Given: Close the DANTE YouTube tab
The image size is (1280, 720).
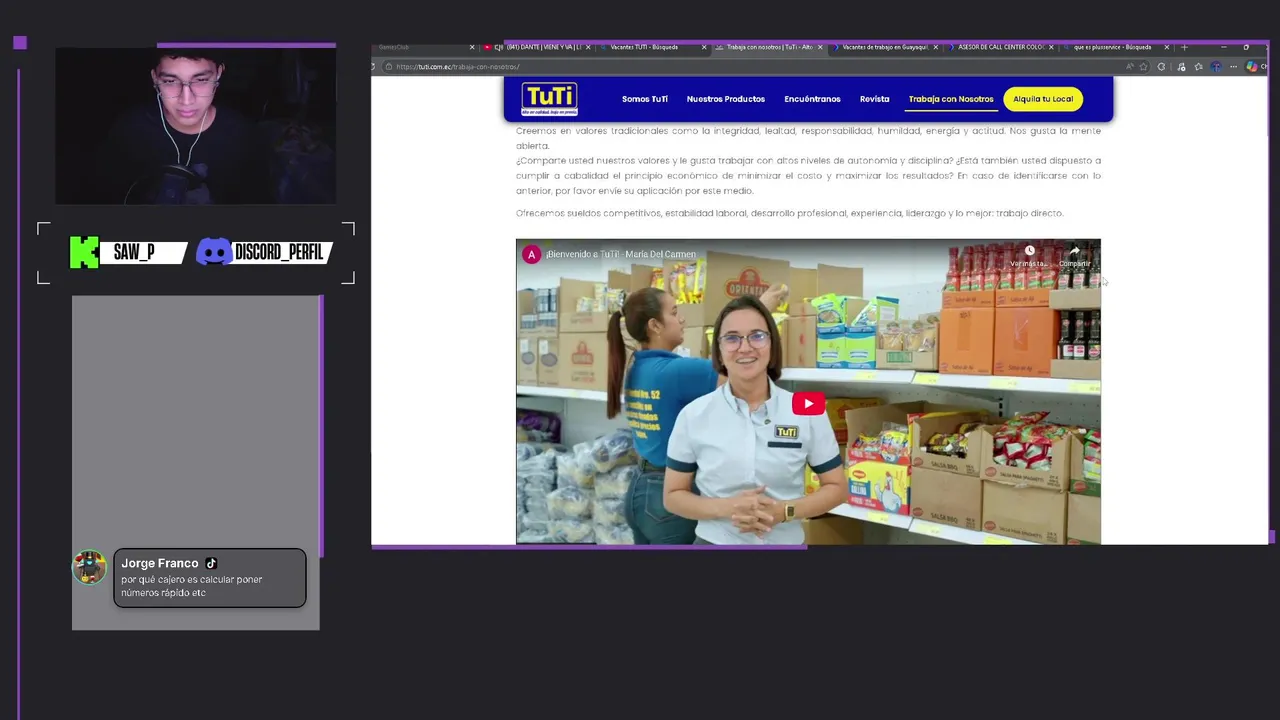Looking at the screenshot, I should [588, 47].
